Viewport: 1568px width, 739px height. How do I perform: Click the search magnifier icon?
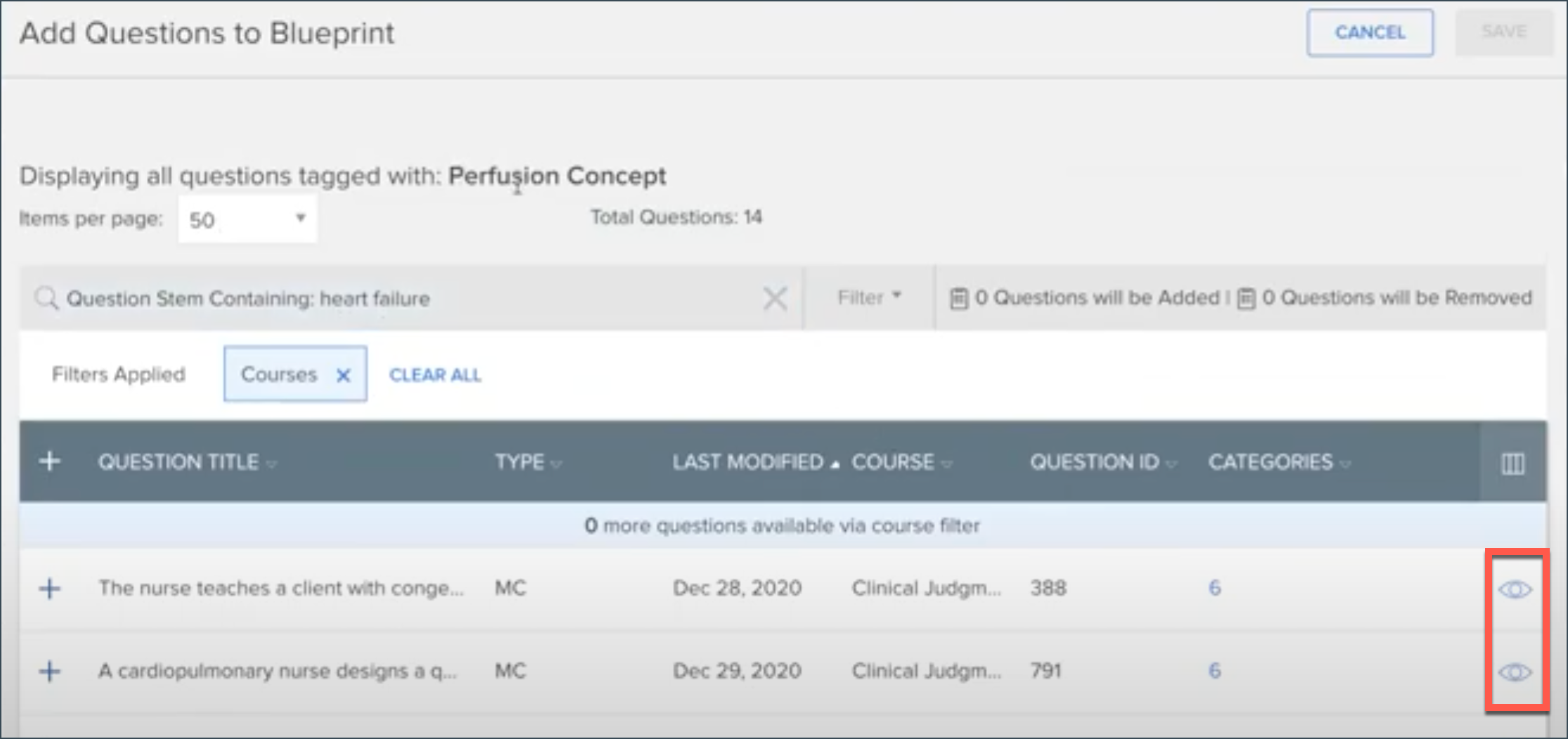click(46, 298)
